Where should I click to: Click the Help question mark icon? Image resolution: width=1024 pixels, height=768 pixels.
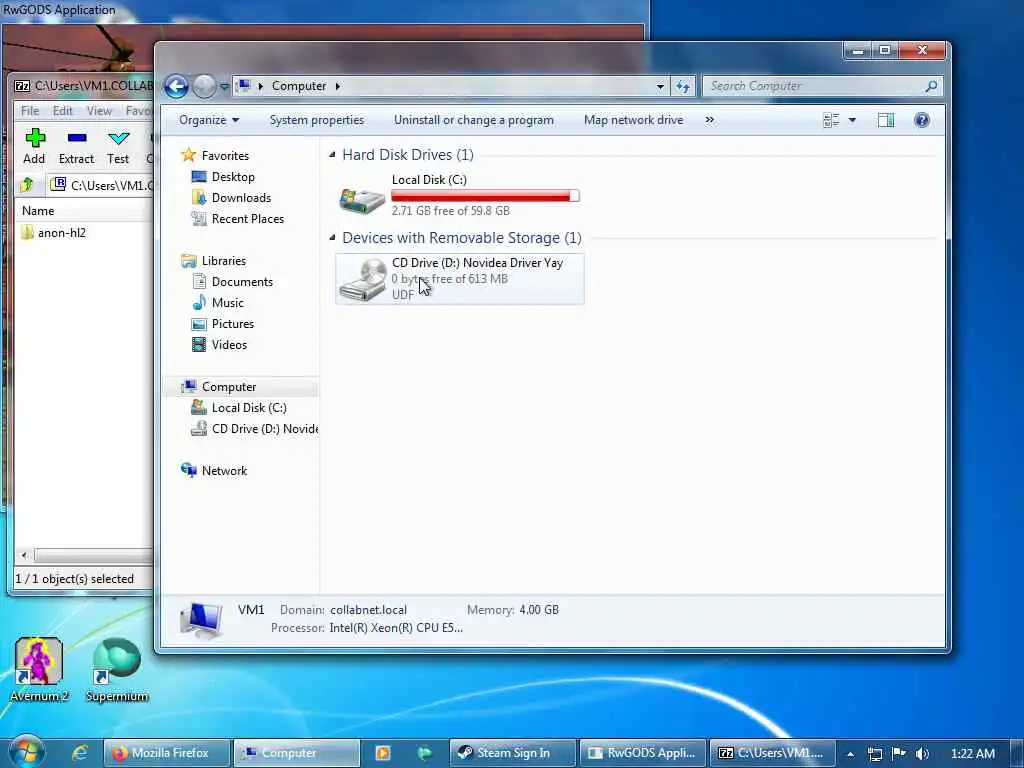[x=921, y=120]
